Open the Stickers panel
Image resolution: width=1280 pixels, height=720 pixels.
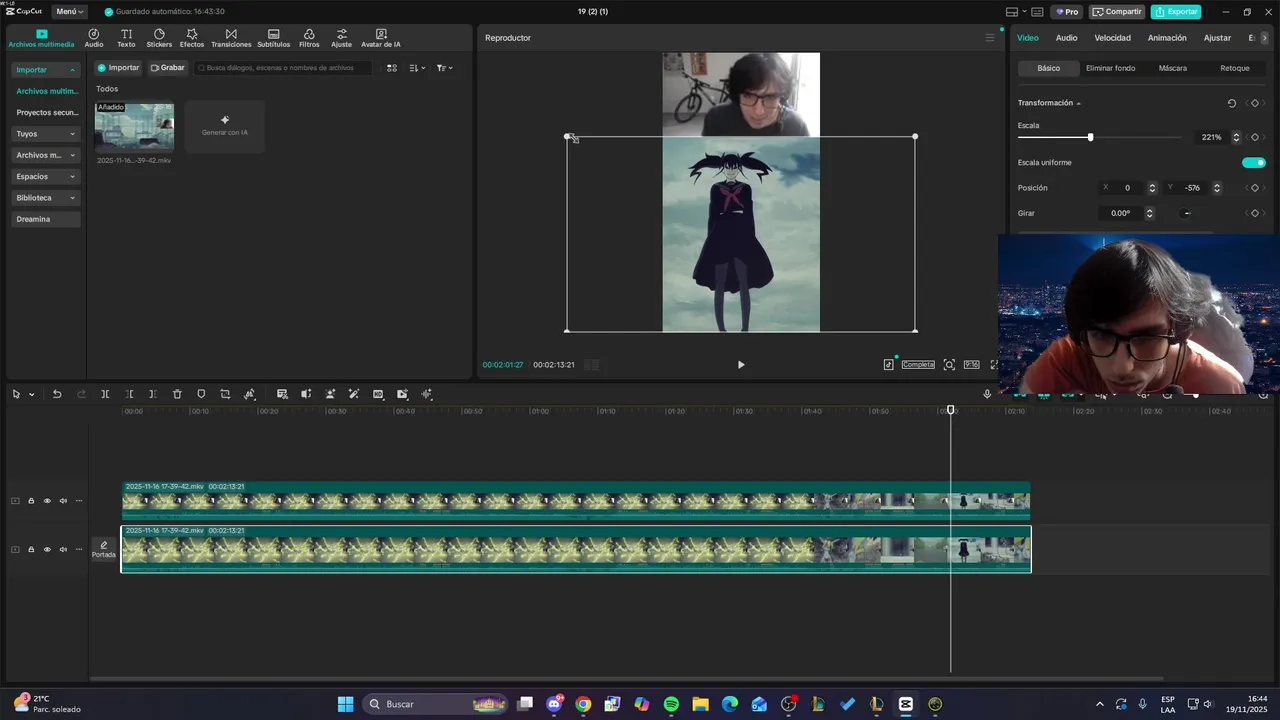[159, 38]
